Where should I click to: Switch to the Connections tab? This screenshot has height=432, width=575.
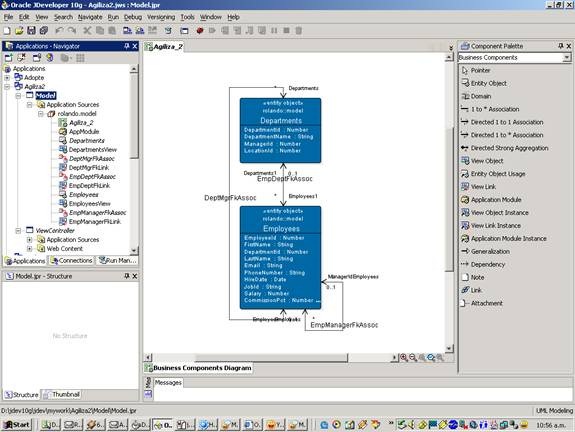(72, 260)
